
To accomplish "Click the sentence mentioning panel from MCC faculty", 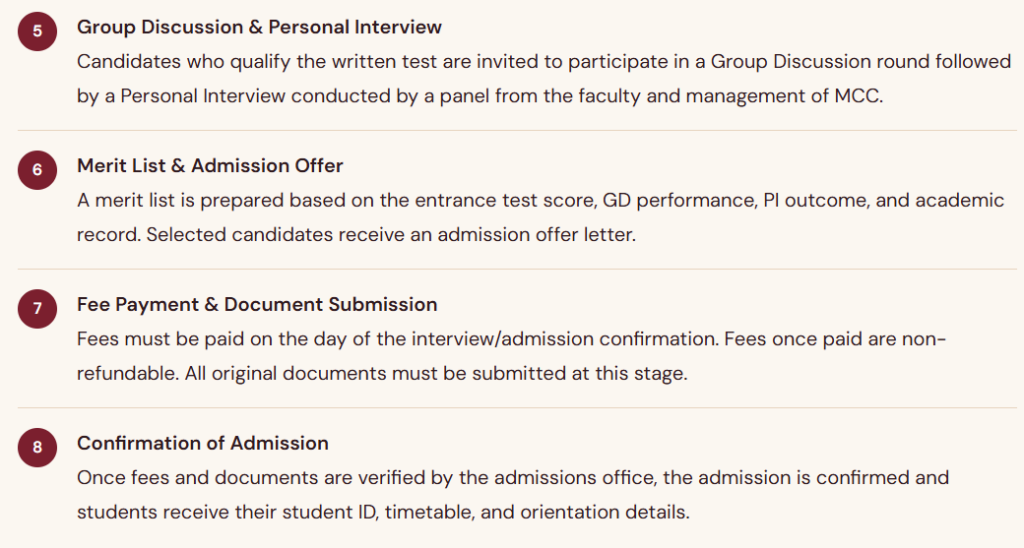I will point(480,96).
